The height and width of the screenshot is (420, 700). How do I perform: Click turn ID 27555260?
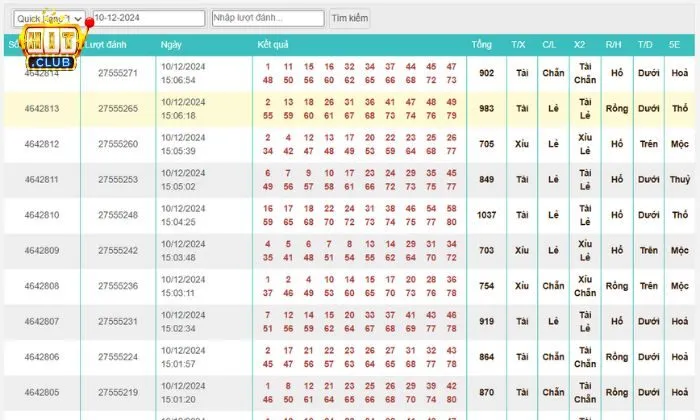(118, 144)
